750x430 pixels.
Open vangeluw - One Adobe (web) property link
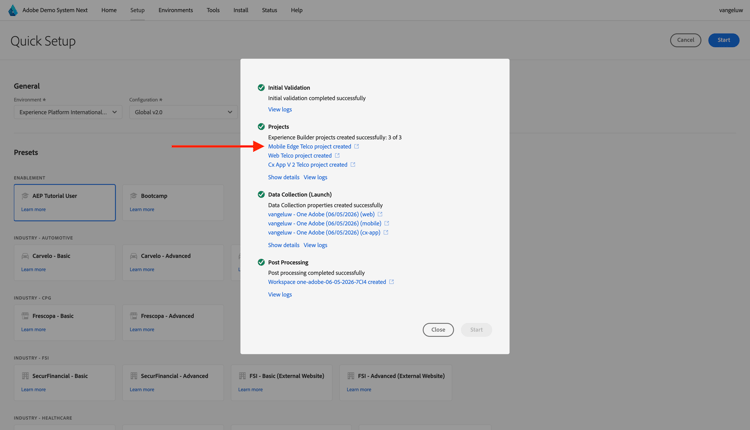[321, 214]
